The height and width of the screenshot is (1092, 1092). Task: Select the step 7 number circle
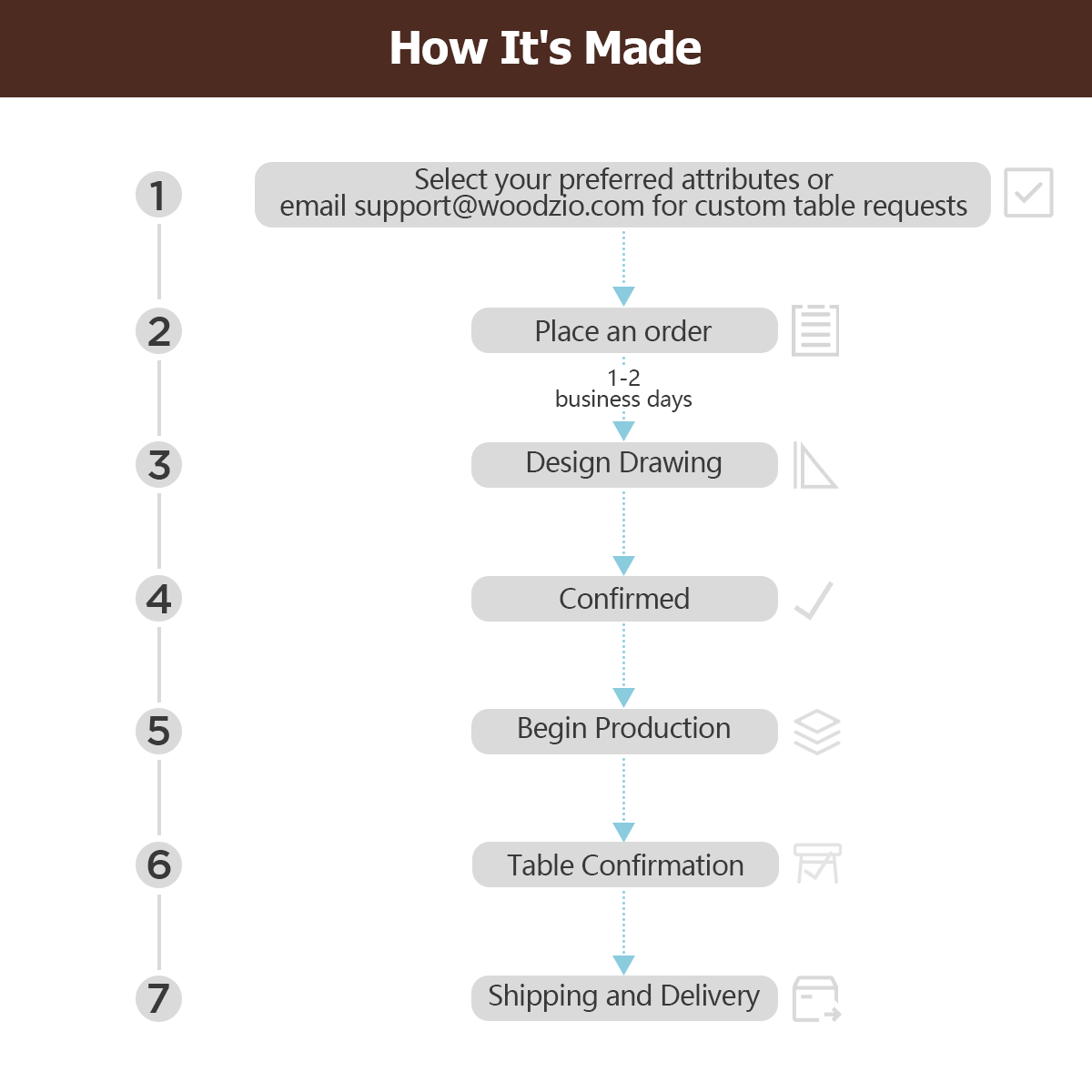click(x=159, y=998)
